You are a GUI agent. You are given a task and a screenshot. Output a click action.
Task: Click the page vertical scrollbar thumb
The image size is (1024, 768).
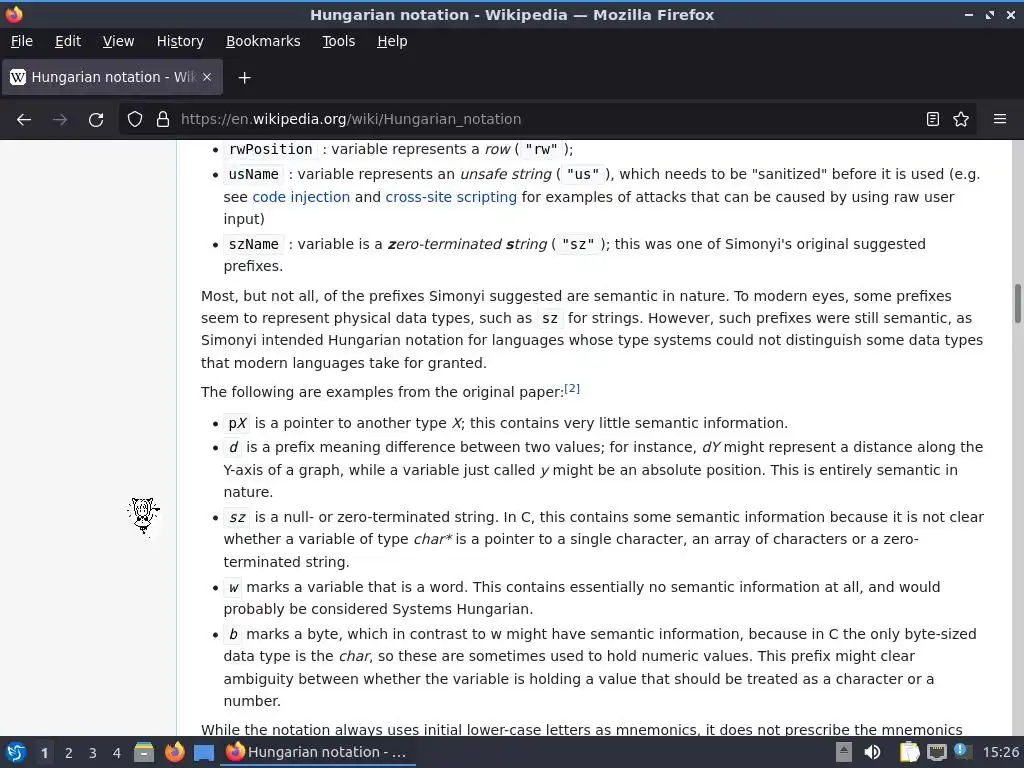1017,303
